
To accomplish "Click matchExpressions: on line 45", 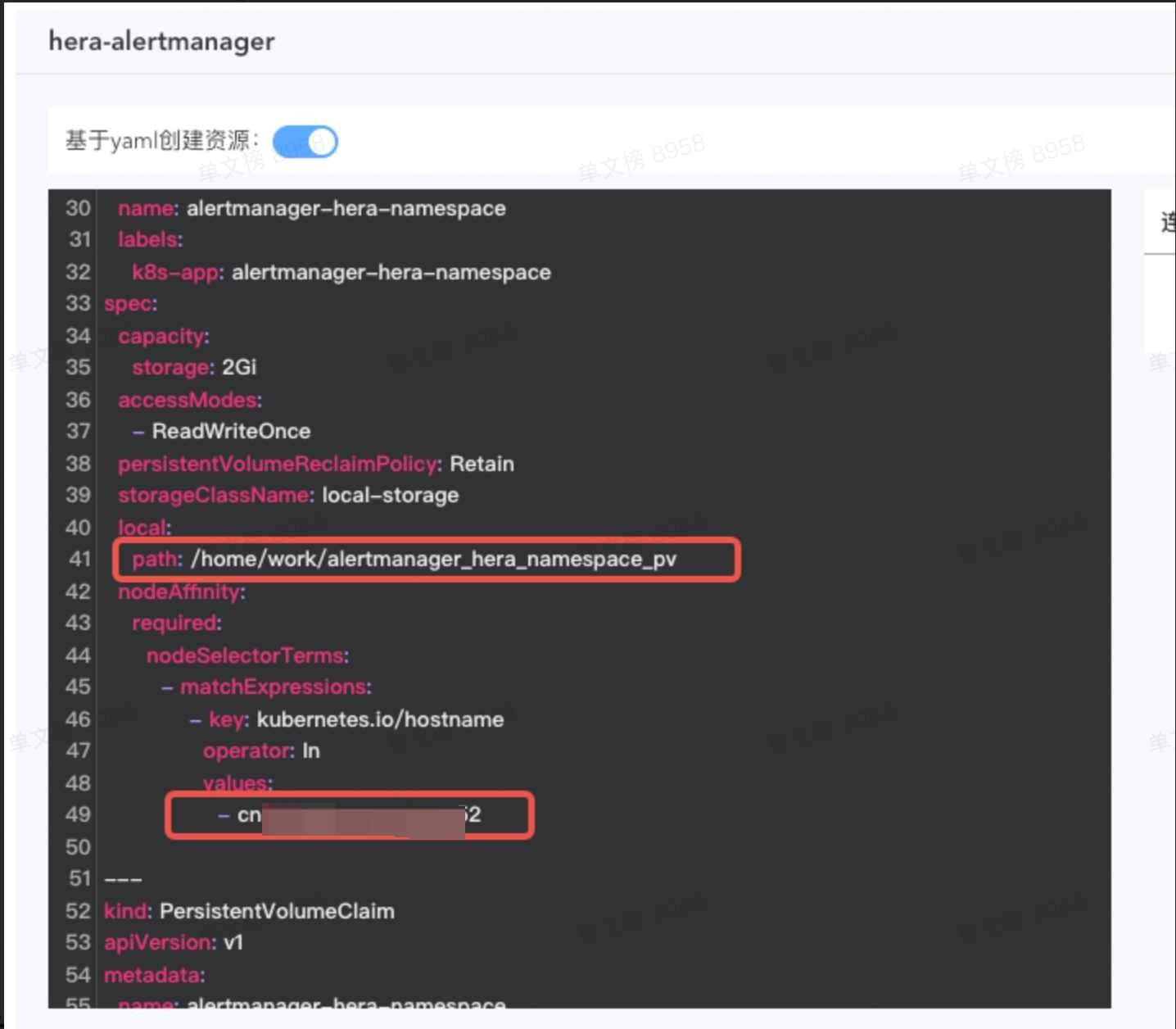I will click(276, 687).
